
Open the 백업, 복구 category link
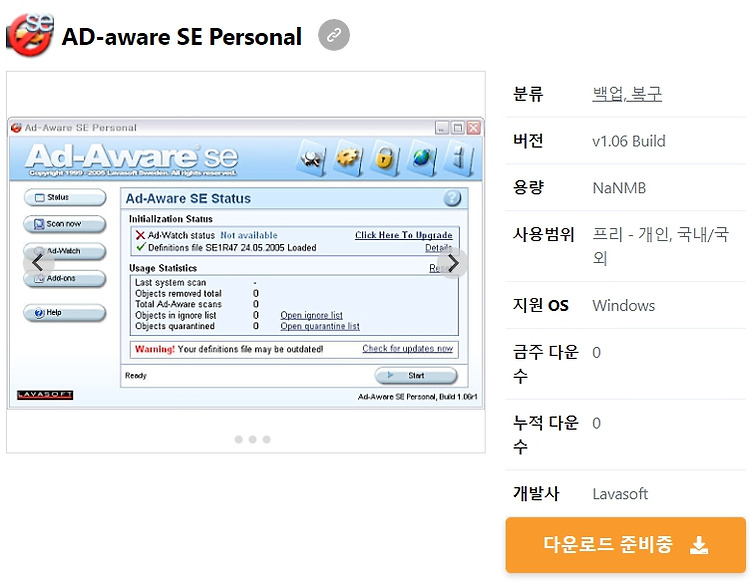point(627,94)
